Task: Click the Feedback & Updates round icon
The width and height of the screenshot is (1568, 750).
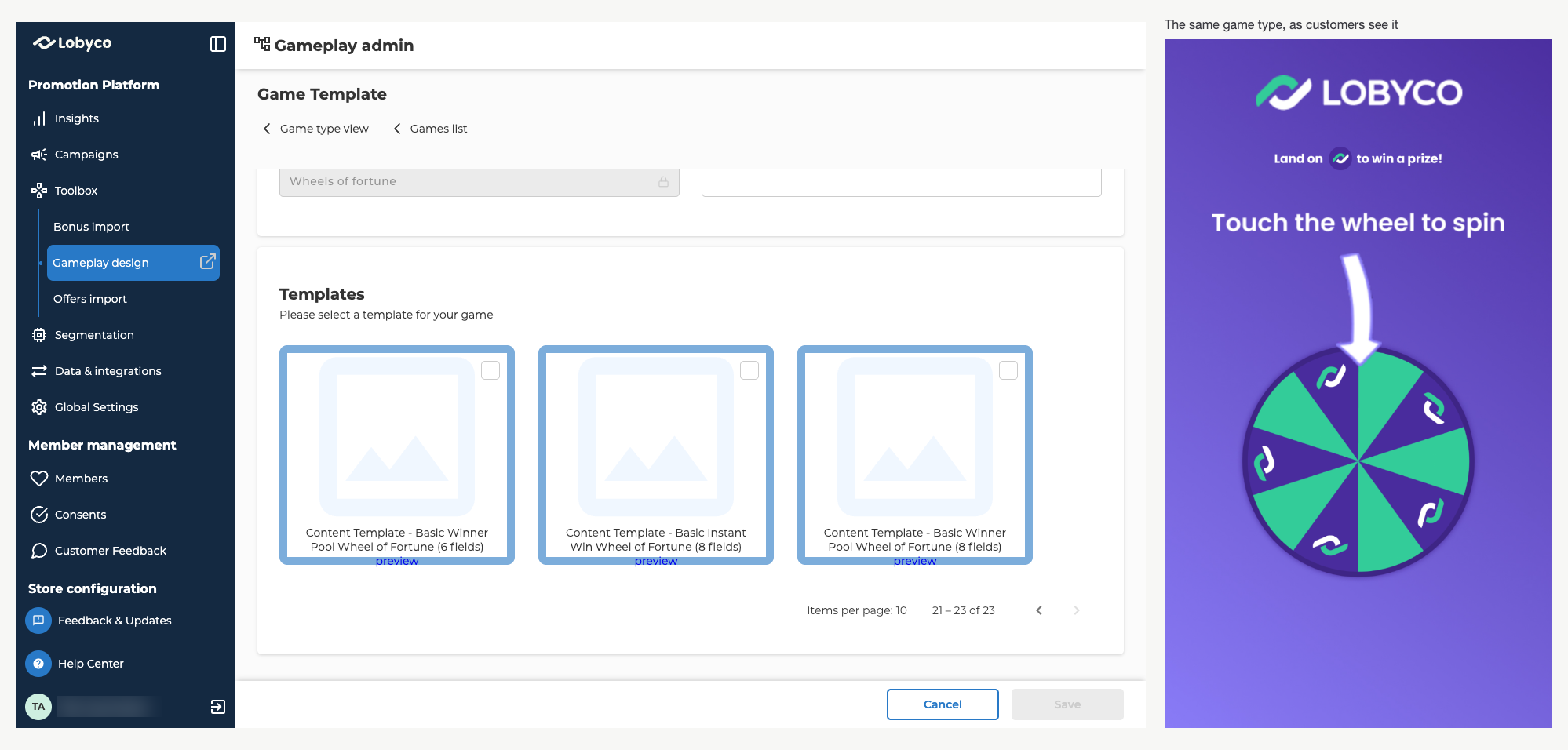Action: point(38,621)
